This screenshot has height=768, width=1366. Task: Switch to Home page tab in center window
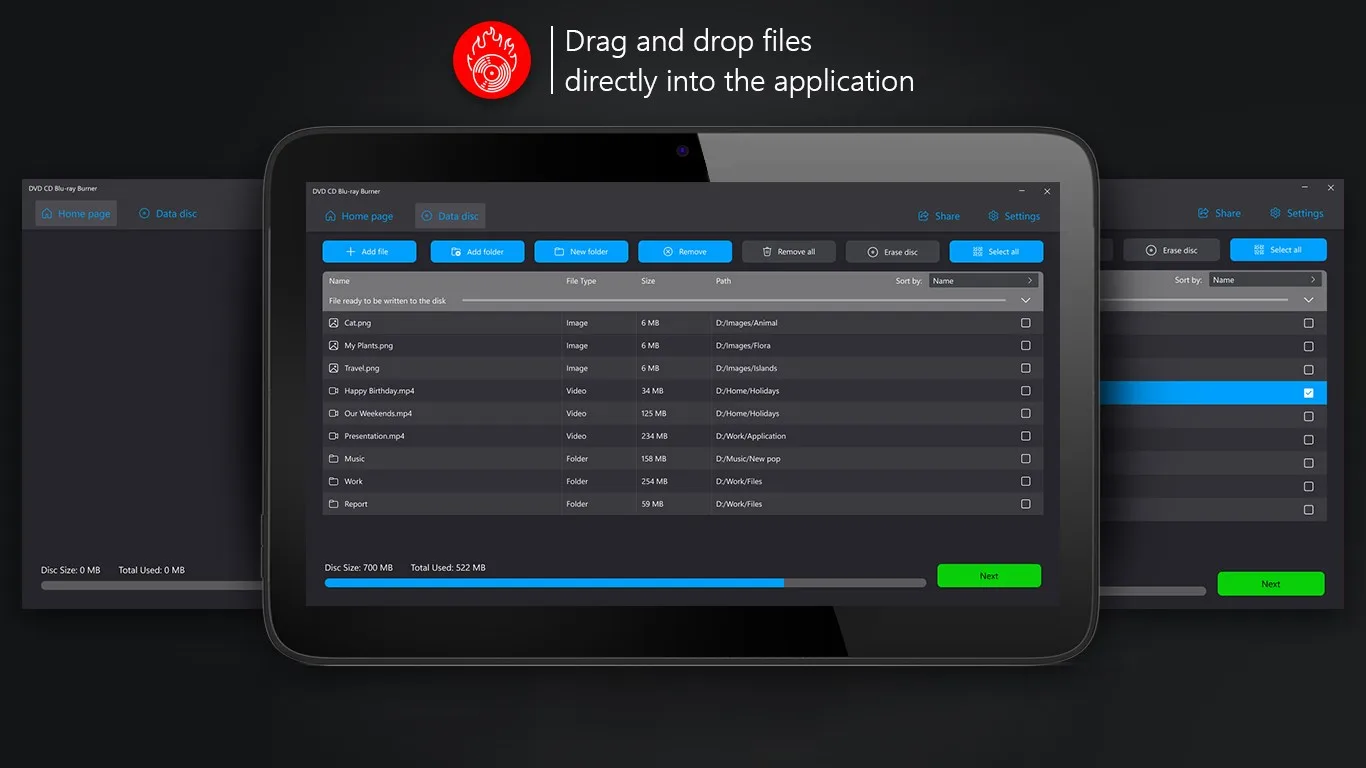(x=359, y=216)
